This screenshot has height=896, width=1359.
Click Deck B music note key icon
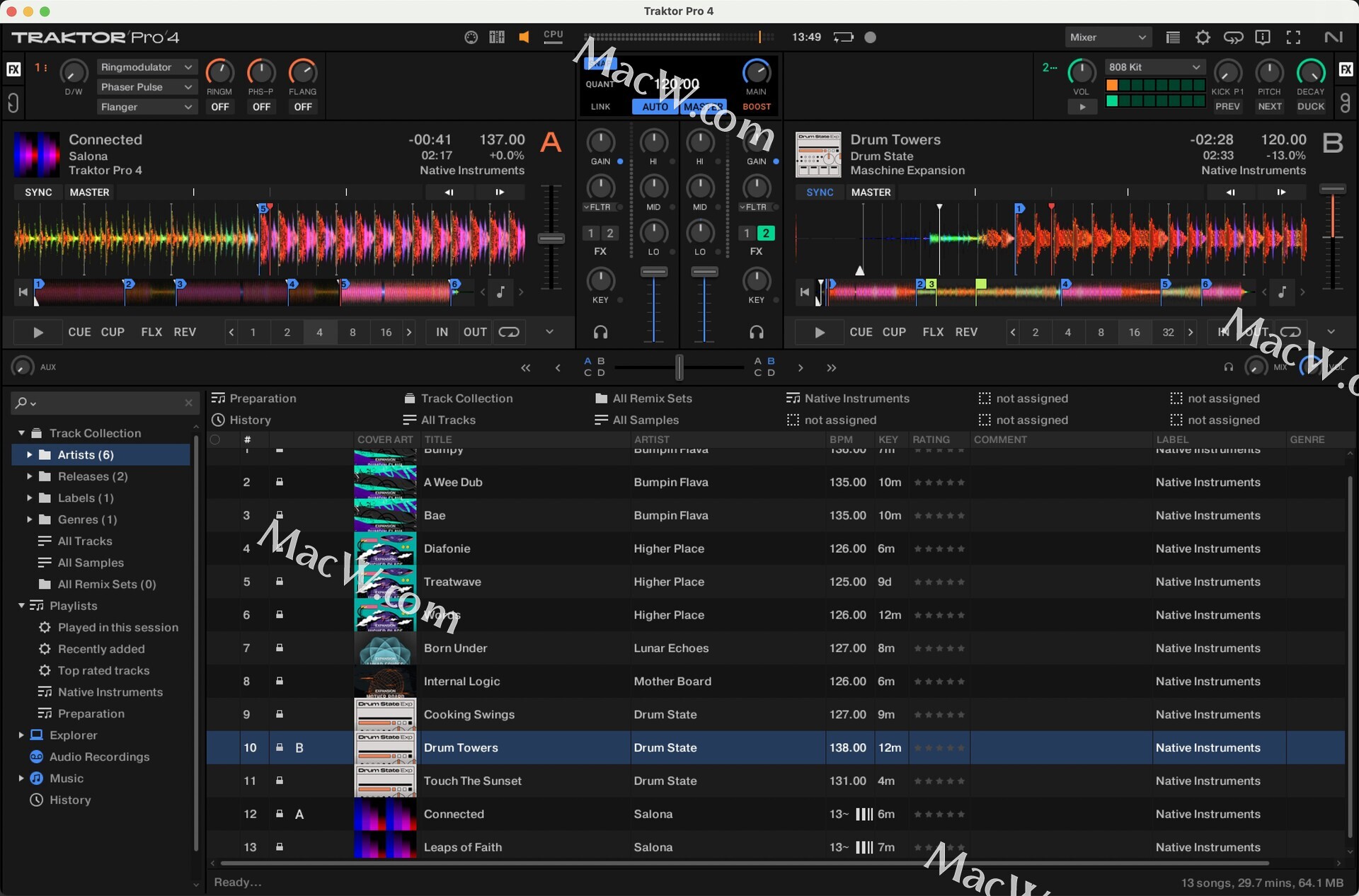[1283, 292]
